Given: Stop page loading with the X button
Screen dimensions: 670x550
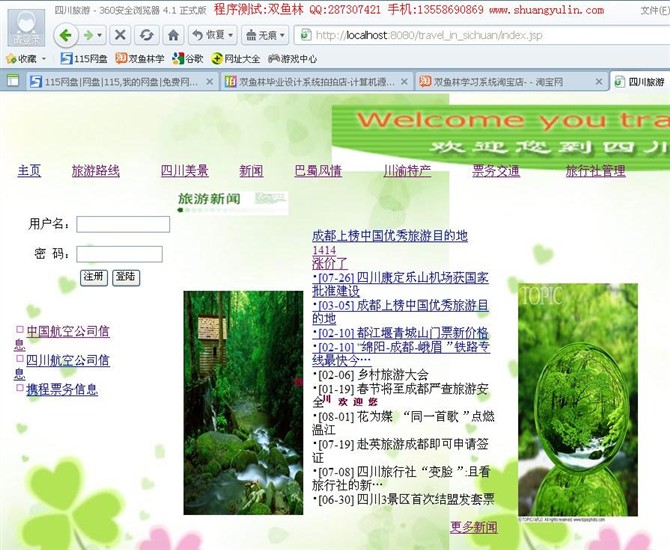Looking at the screenshot, I should (x=120, y=35).
